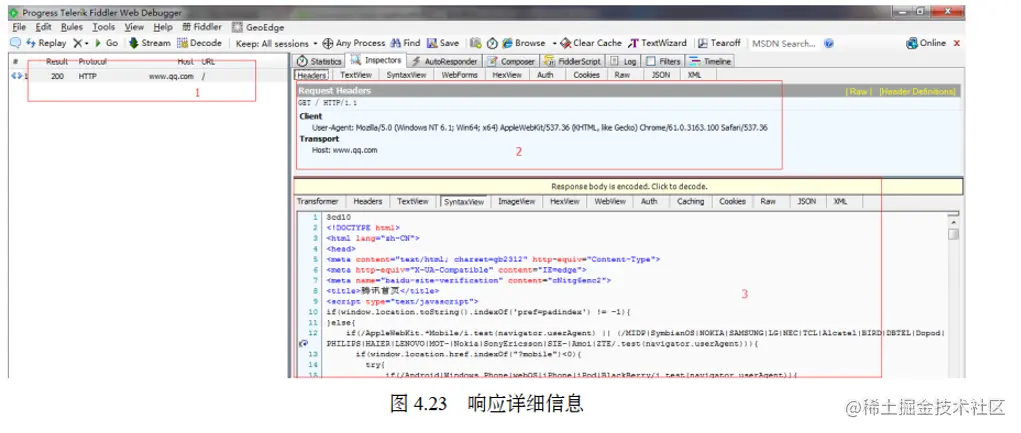Click the blue help icon beside MSDN Search

(x=829, y=44)
